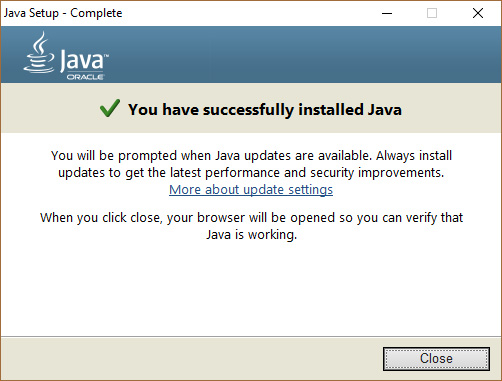Click the beige strip right of the success heading
This screenshot has height=381, width=502.
(450, 109)
